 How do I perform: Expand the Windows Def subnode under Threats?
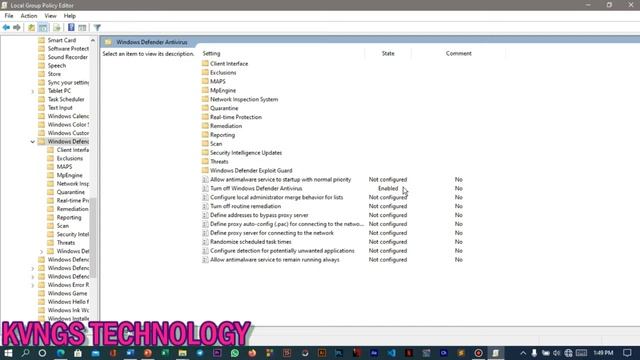tap(42, 251)
